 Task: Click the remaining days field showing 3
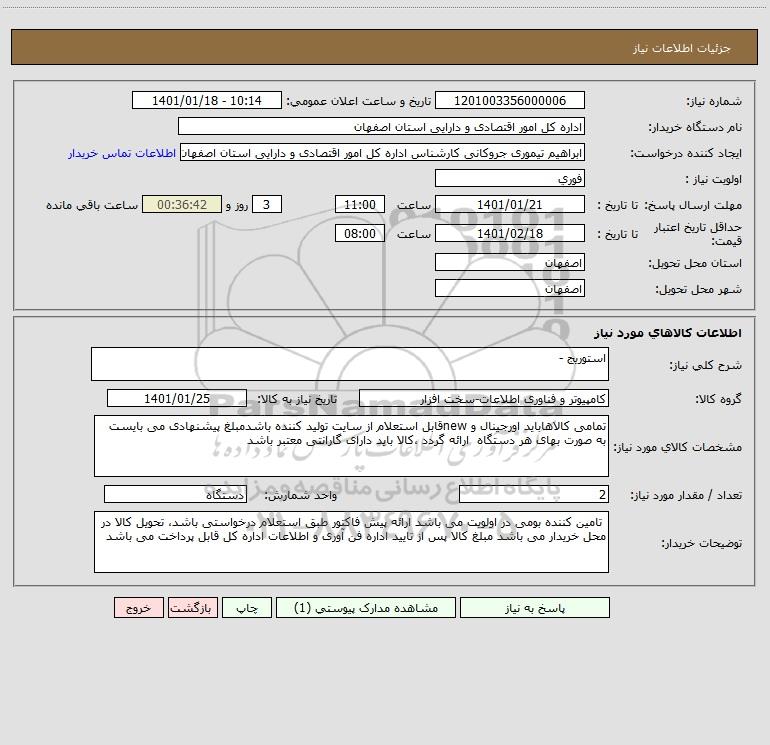pyautogui.click(x=267, y=204)
